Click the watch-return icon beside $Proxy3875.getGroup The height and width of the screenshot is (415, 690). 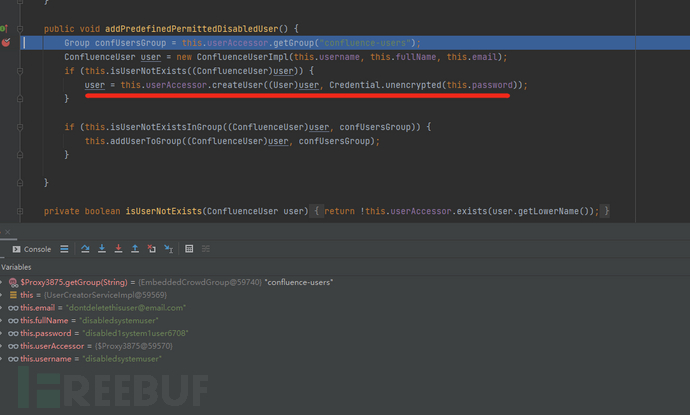[13, 283]
